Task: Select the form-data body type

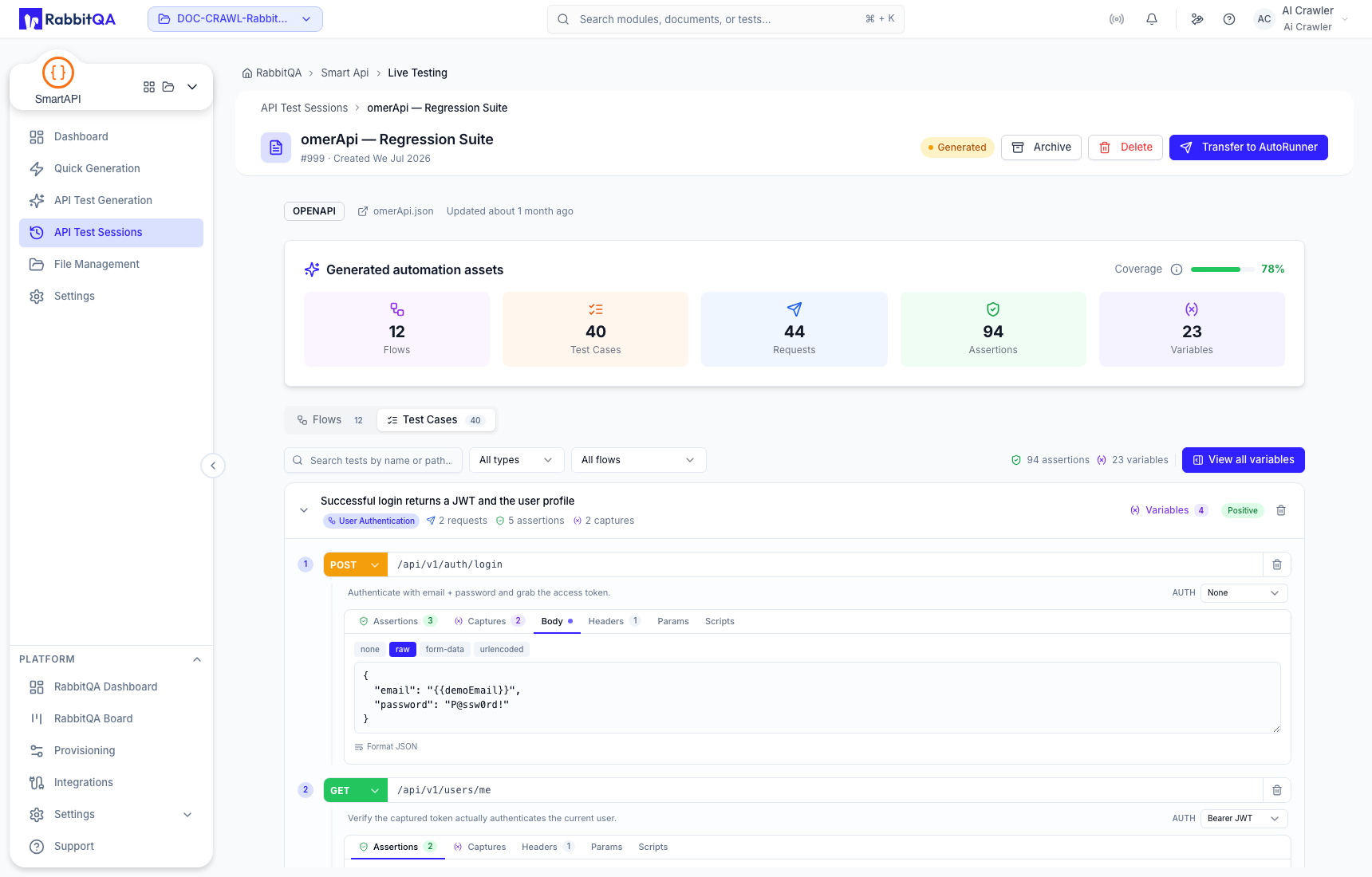Action: [445, 650]
